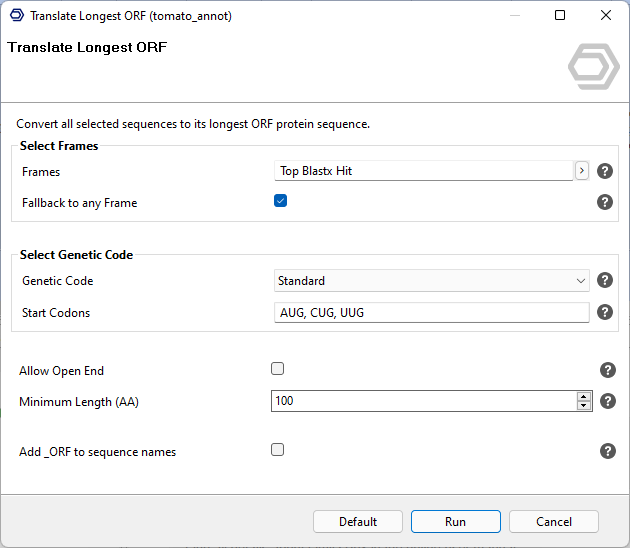This screenshot has height=548, width=630.
Task: Click the Top Blastx Hit frames field
Action: (x=423, y=171)
